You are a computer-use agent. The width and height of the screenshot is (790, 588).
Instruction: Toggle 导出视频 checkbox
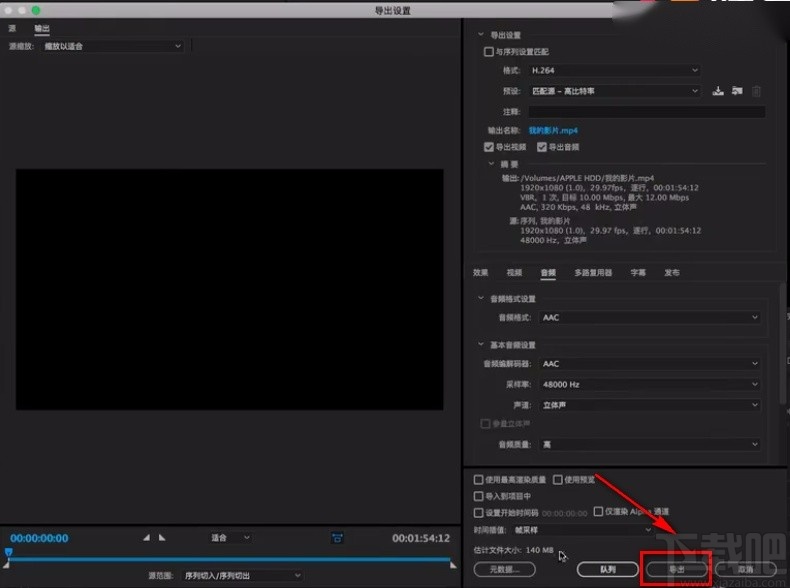[x=488, y=147]
